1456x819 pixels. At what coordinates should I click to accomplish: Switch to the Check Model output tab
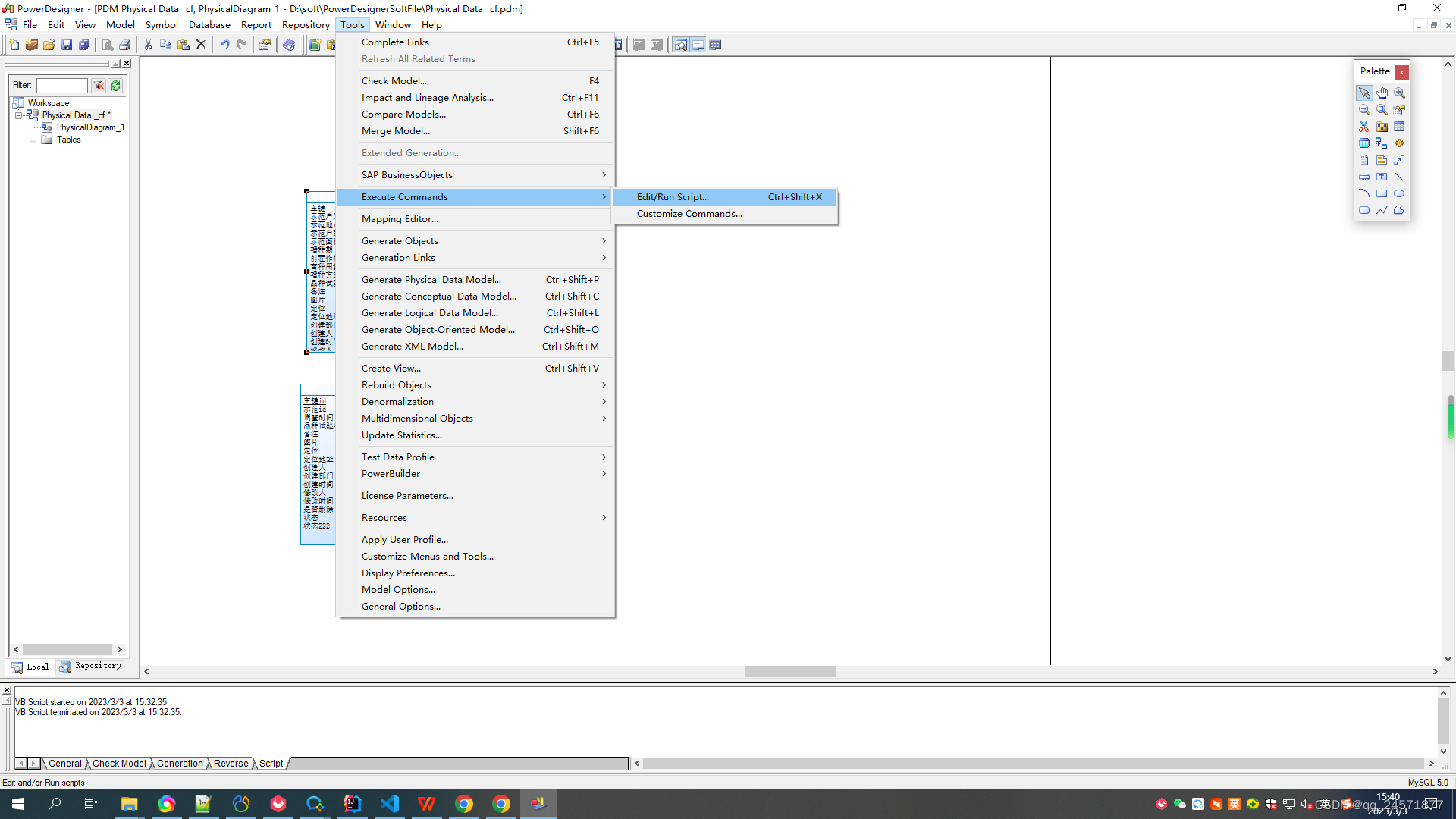pyautogui.click(x=119, y=764)
